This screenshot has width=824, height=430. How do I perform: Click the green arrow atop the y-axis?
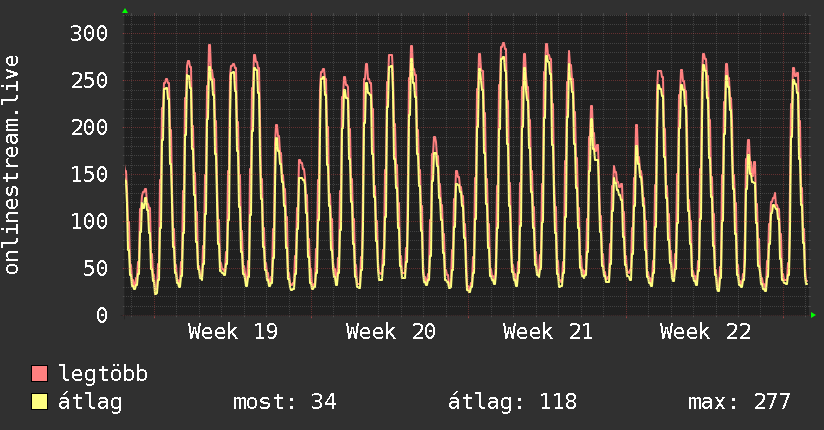point(125,11)
